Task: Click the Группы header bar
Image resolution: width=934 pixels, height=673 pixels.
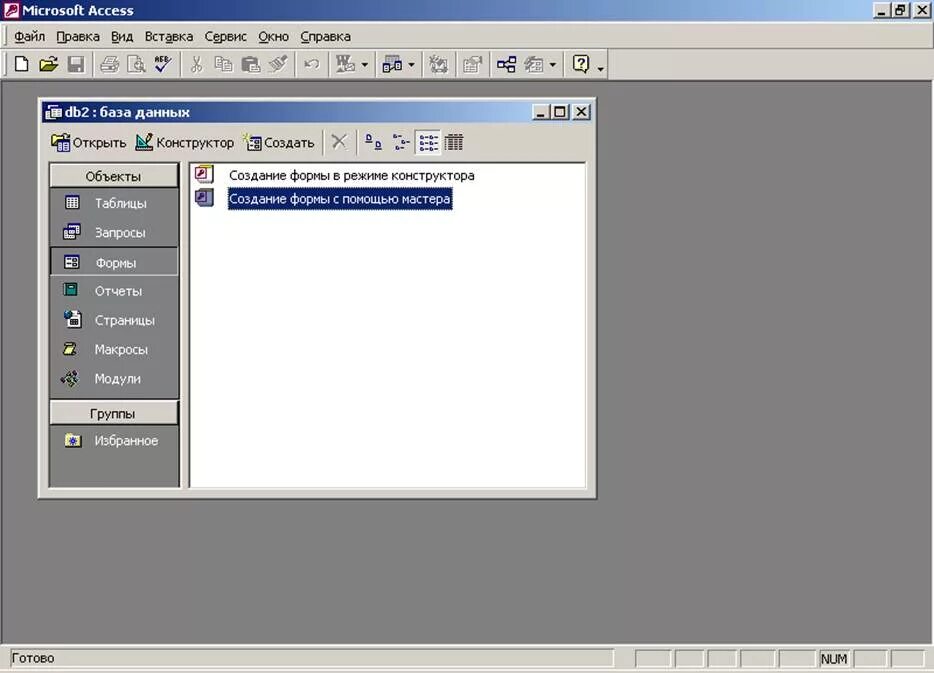Action: 113,413
